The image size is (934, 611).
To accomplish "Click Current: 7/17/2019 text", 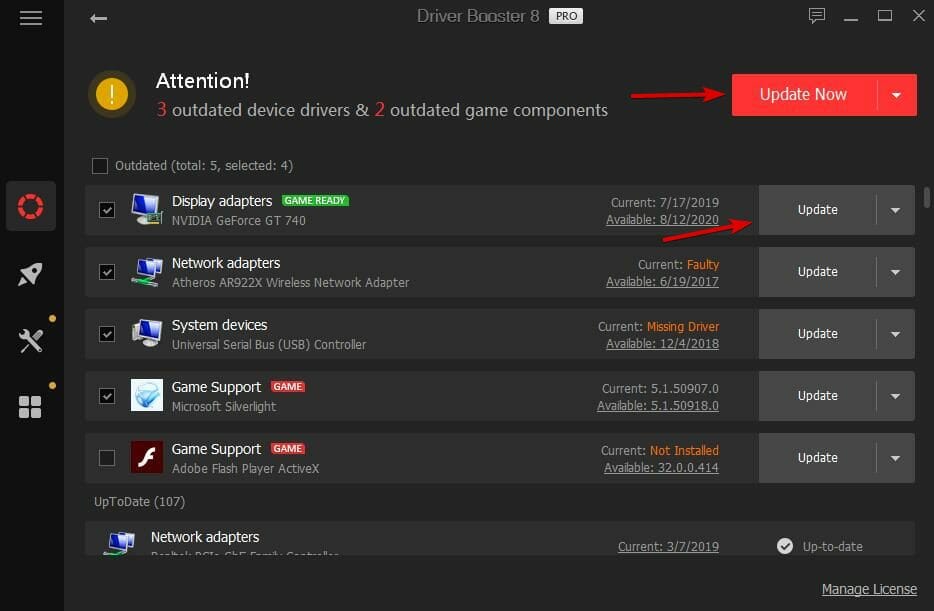I will point(665,202).
